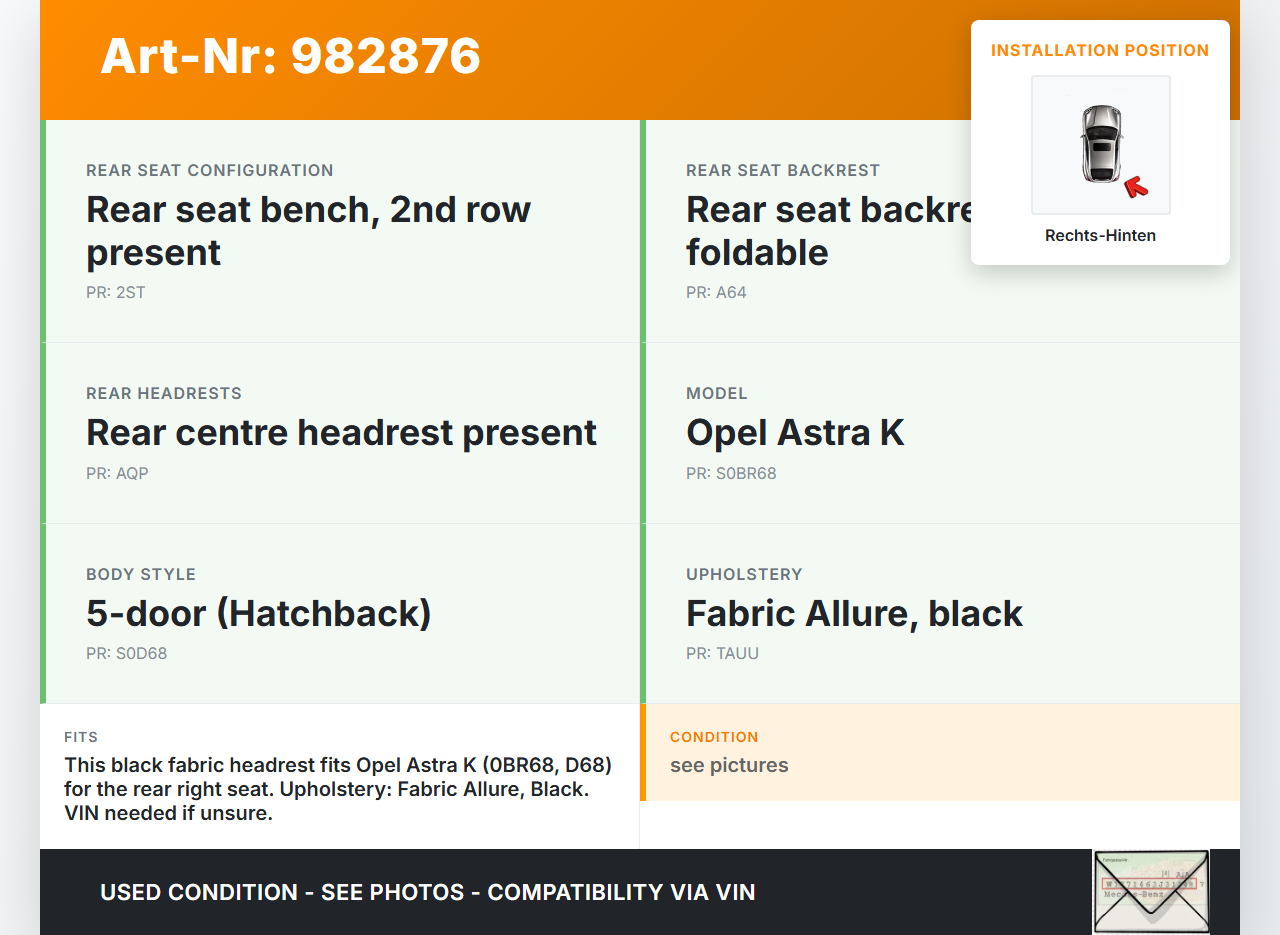Click the Fits description paragraph
Screen dimensions: 1280x935
tap(338, 789)
